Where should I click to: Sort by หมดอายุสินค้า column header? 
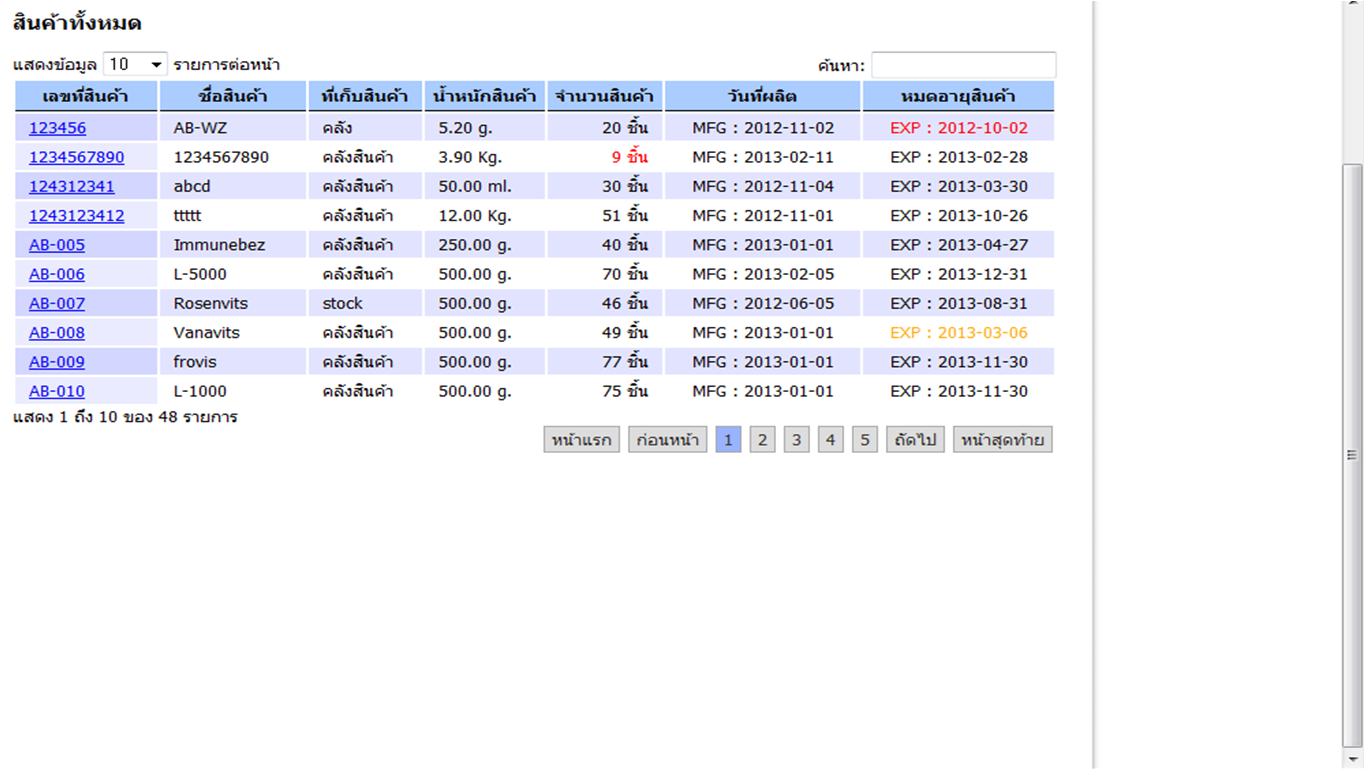(958, 96)
